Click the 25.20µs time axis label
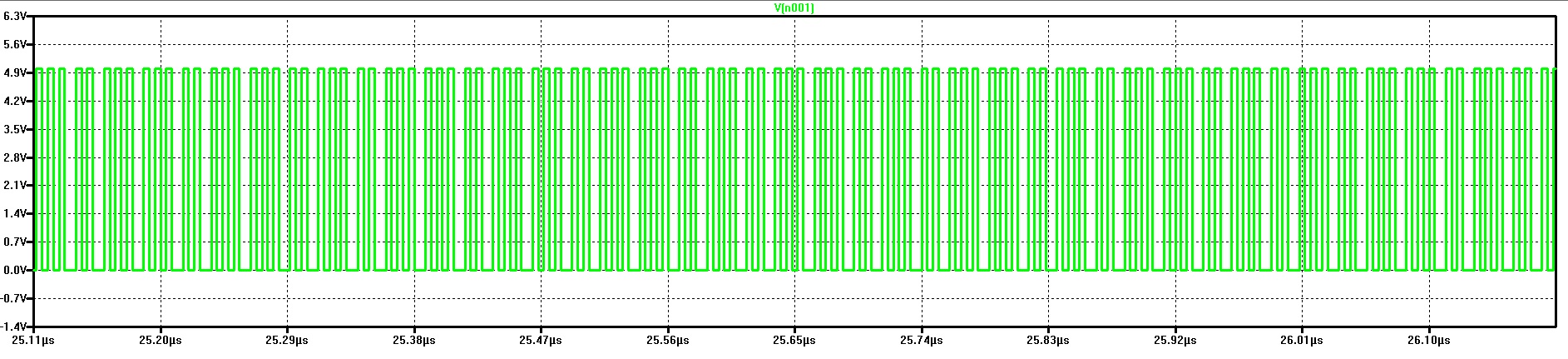The height and width of the screenshot is (359, 1568). (161, 340)
